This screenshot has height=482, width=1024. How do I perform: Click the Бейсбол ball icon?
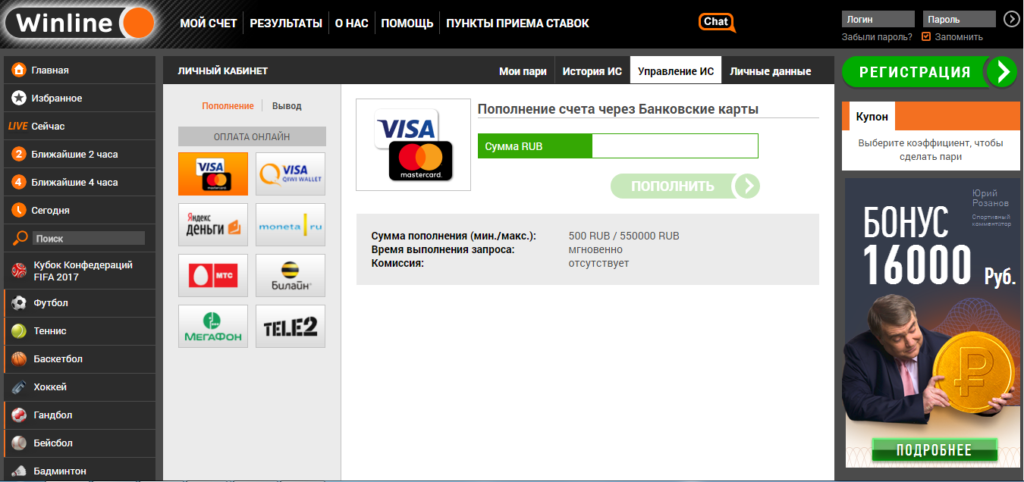pyautogui.click(x=19, y=443)
